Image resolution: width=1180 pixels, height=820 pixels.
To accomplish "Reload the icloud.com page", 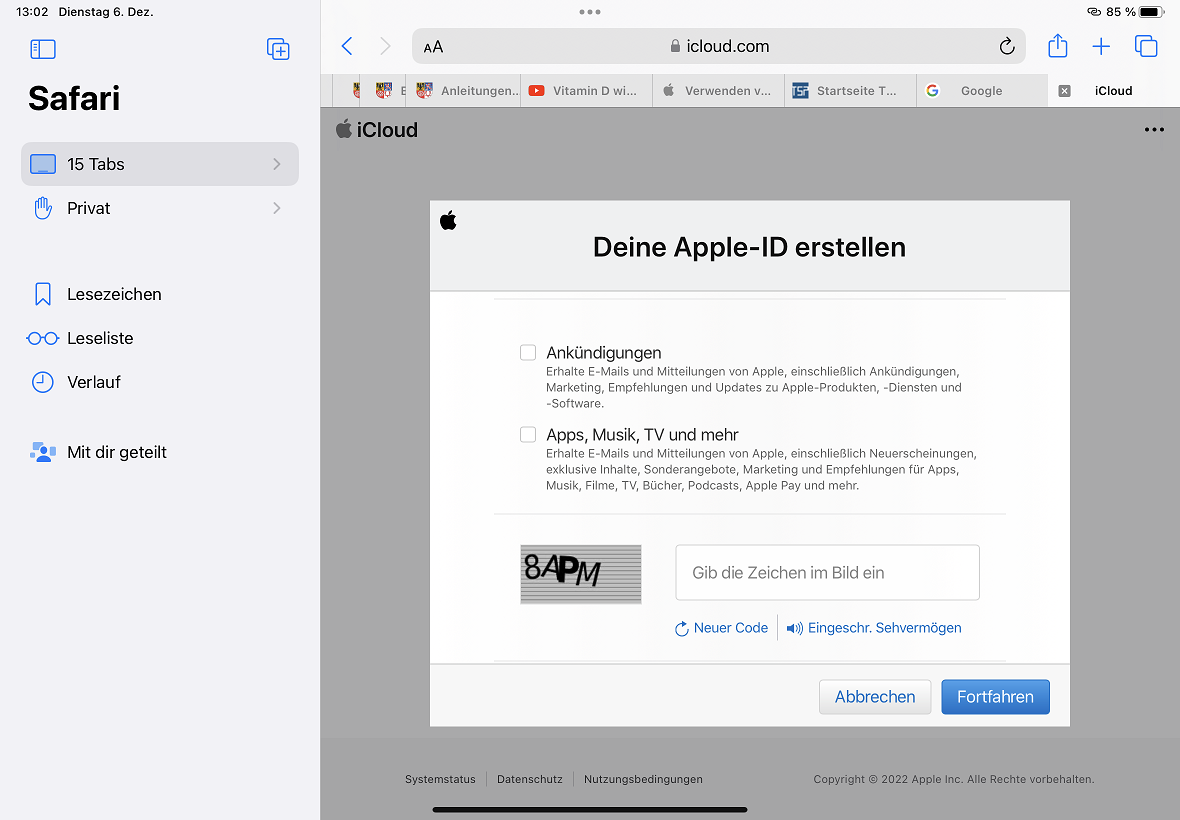I will coord(1007,47).
